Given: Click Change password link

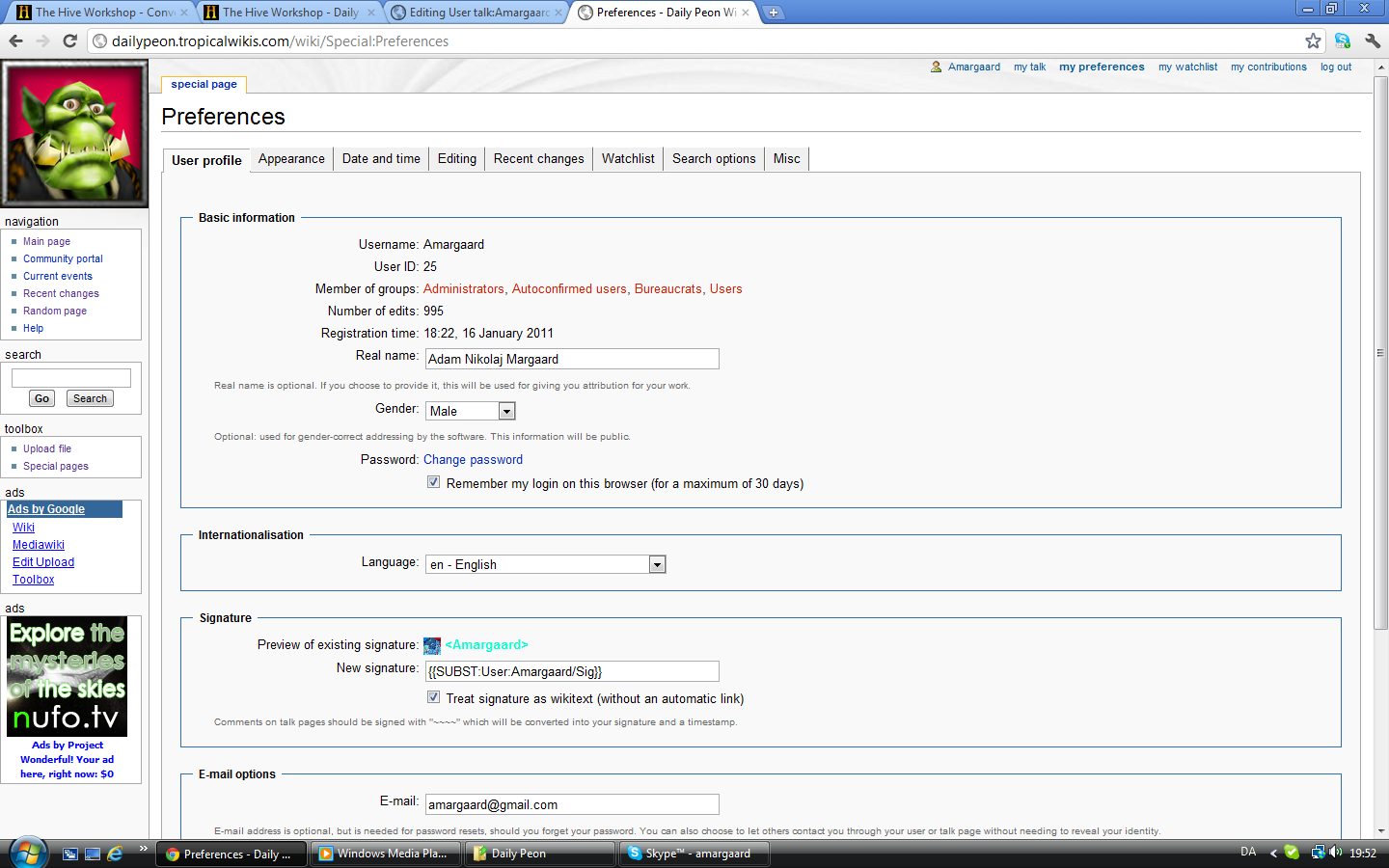Looking at the screenshot, I should coord(473,460).
